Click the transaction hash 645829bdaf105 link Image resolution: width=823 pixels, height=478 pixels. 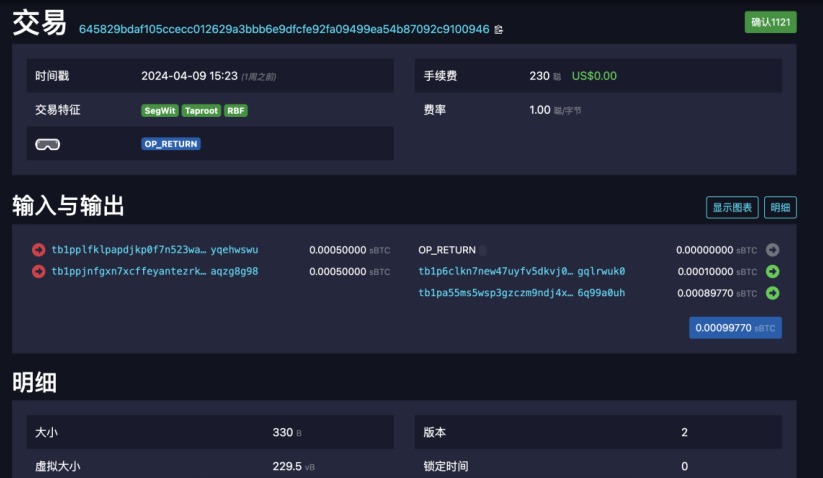click(x=284, y=30)
